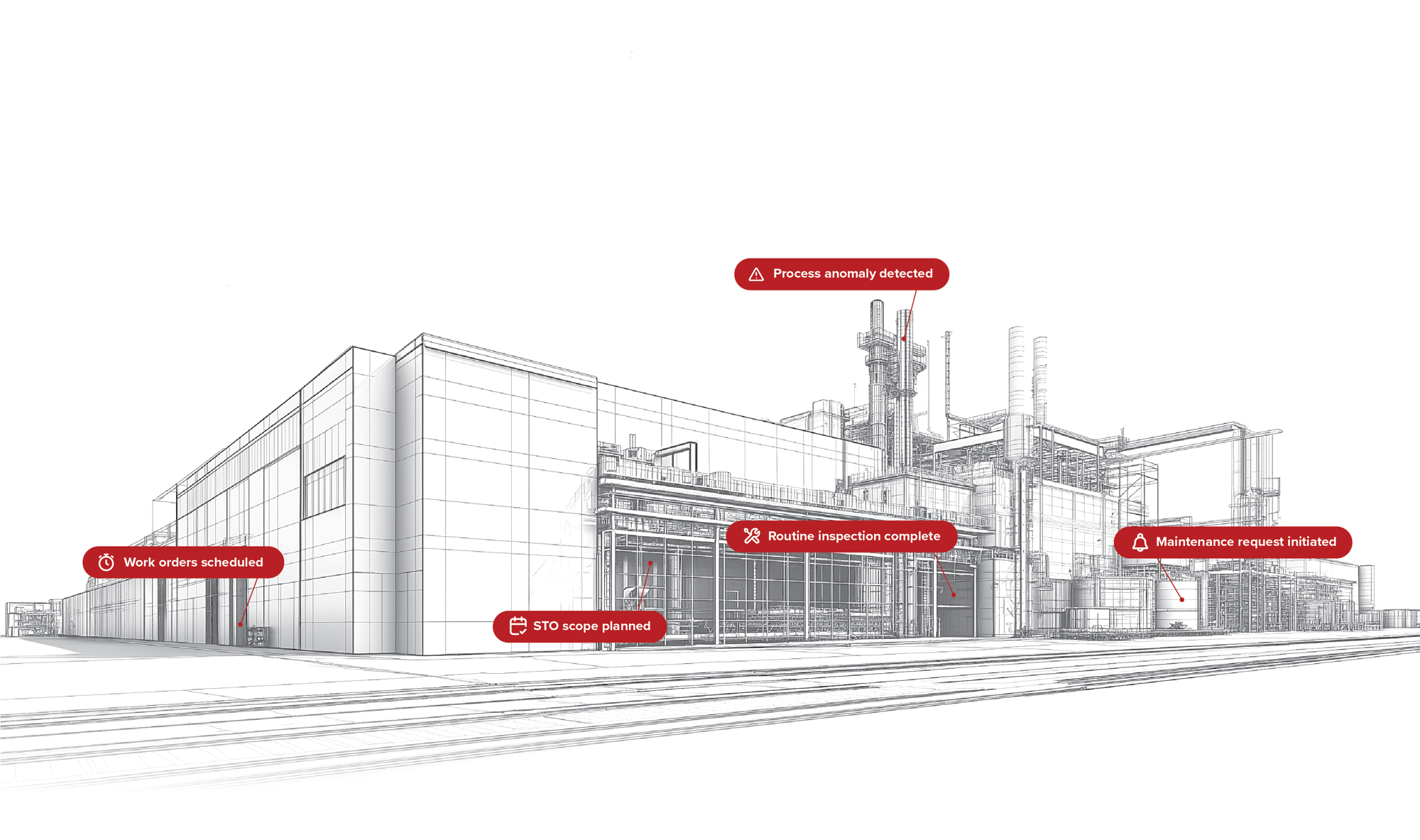The height and width of the screenshot is (840, 1420).
Task: Click the red dot below Routine inspection complete
Action: (x=954, y=594)
